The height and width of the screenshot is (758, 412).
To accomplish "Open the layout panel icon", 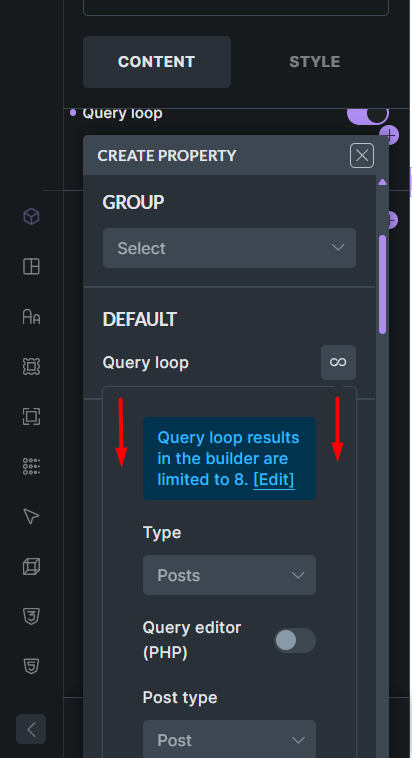I will tap(31, 266).
